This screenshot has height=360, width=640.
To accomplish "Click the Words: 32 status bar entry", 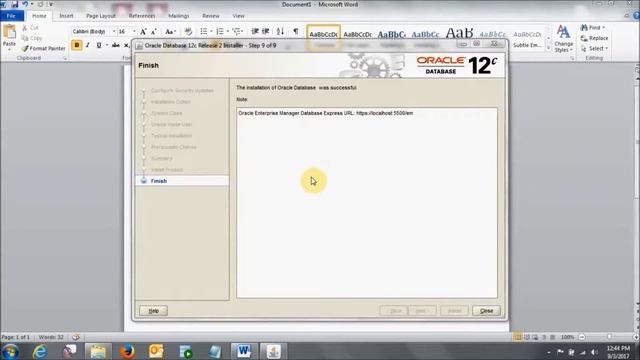I will 51,337.
